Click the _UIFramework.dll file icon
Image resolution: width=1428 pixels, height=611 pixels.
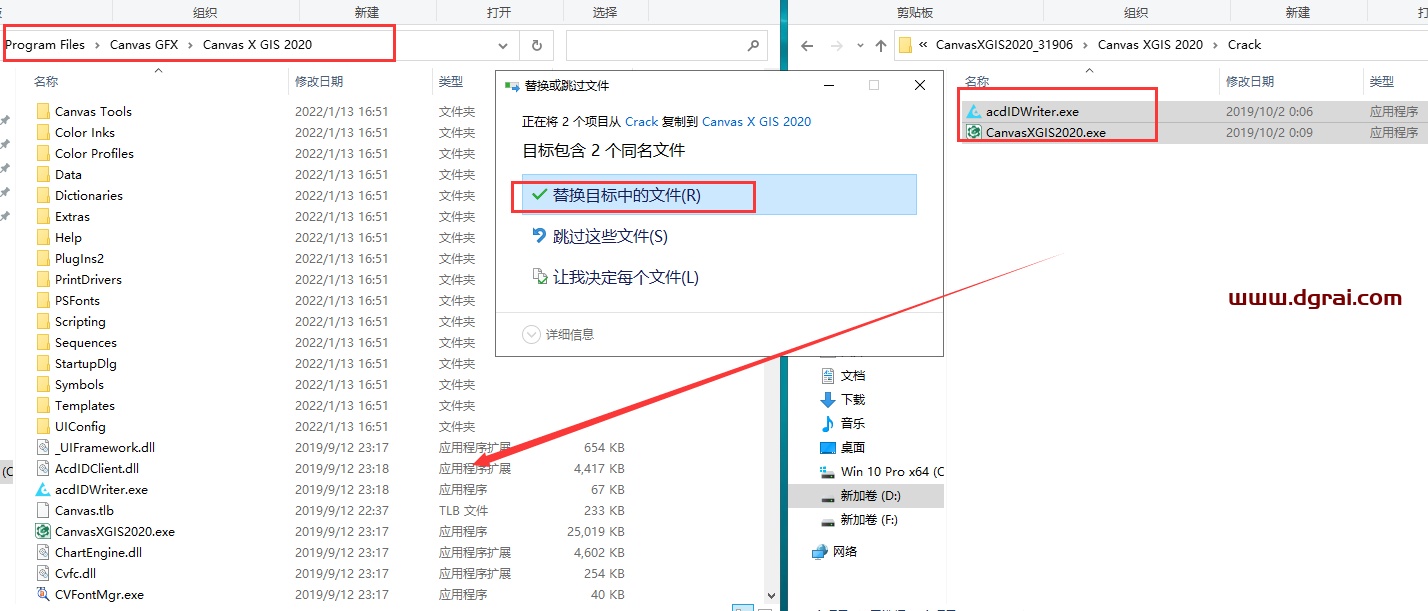pos(43,447)
